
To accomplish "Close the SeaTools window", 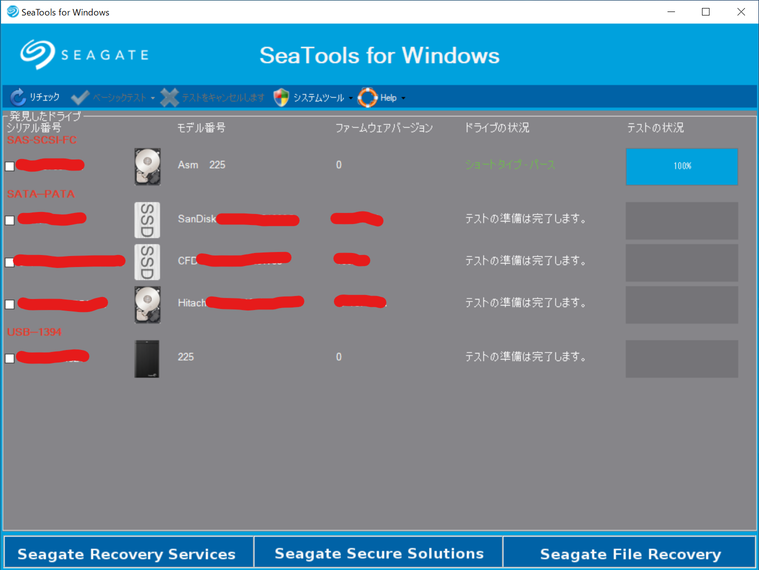I will 741,12.
